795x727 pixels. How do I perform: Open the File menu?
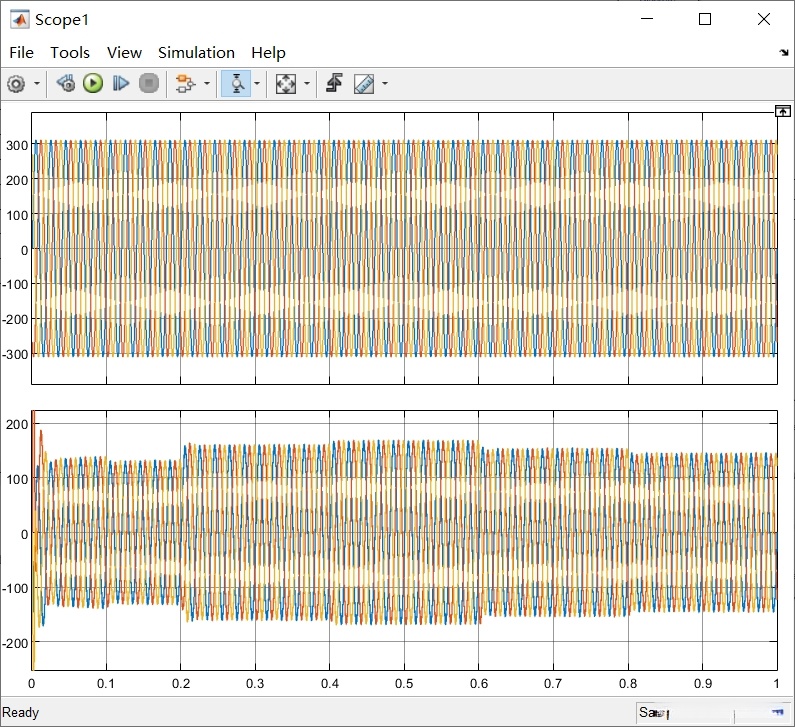click(21, 53)
